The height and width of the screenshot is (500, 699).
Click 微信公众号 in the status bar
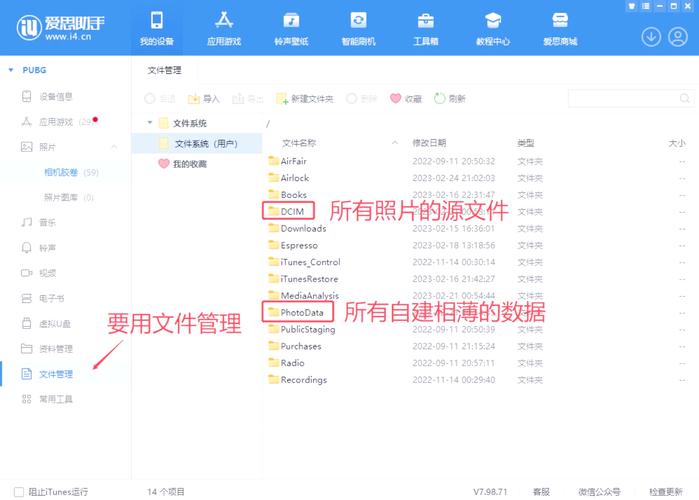coord(599,492)
